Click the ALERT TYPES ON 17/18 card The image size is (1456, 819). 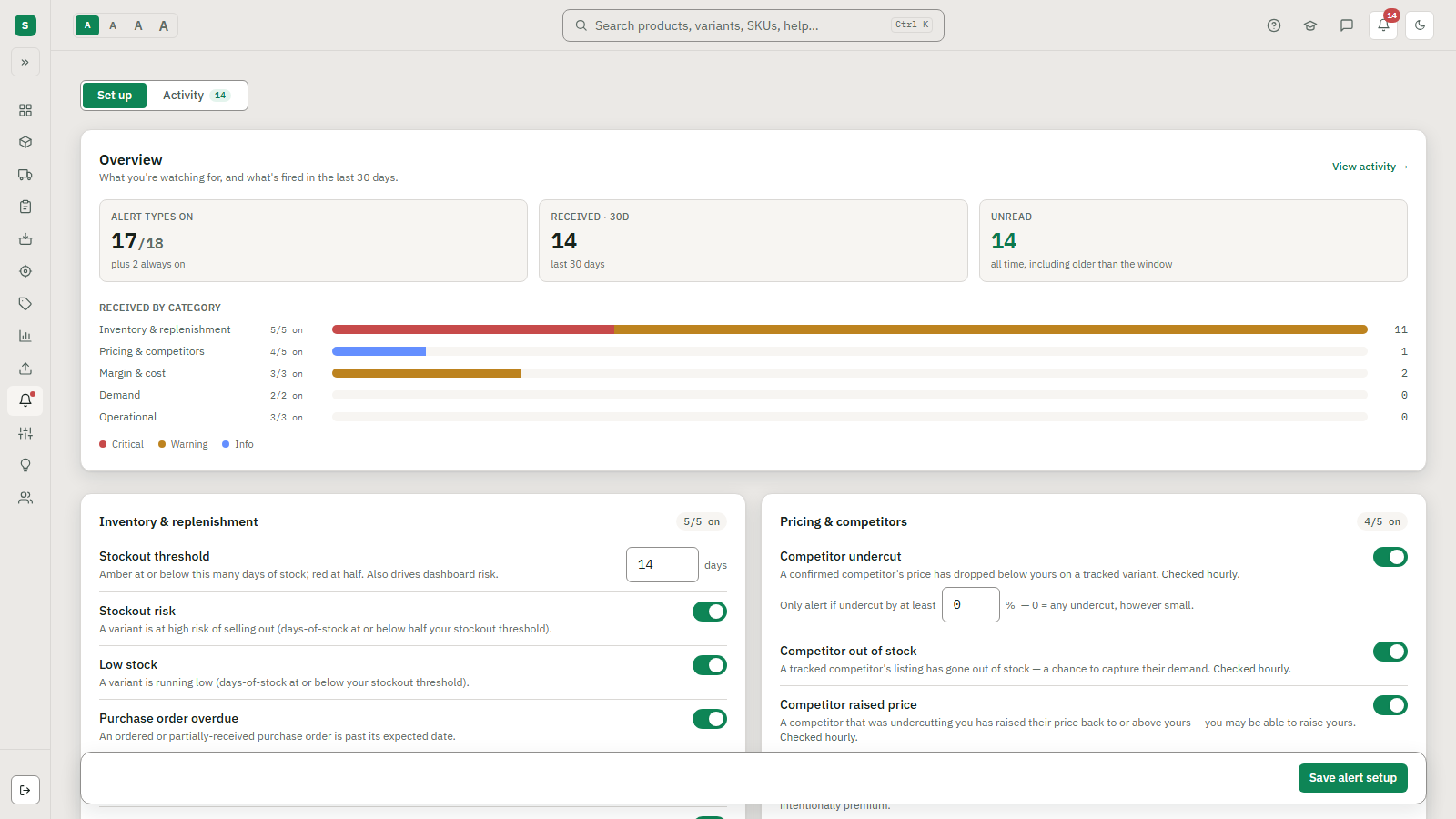(x=313, y=240)
